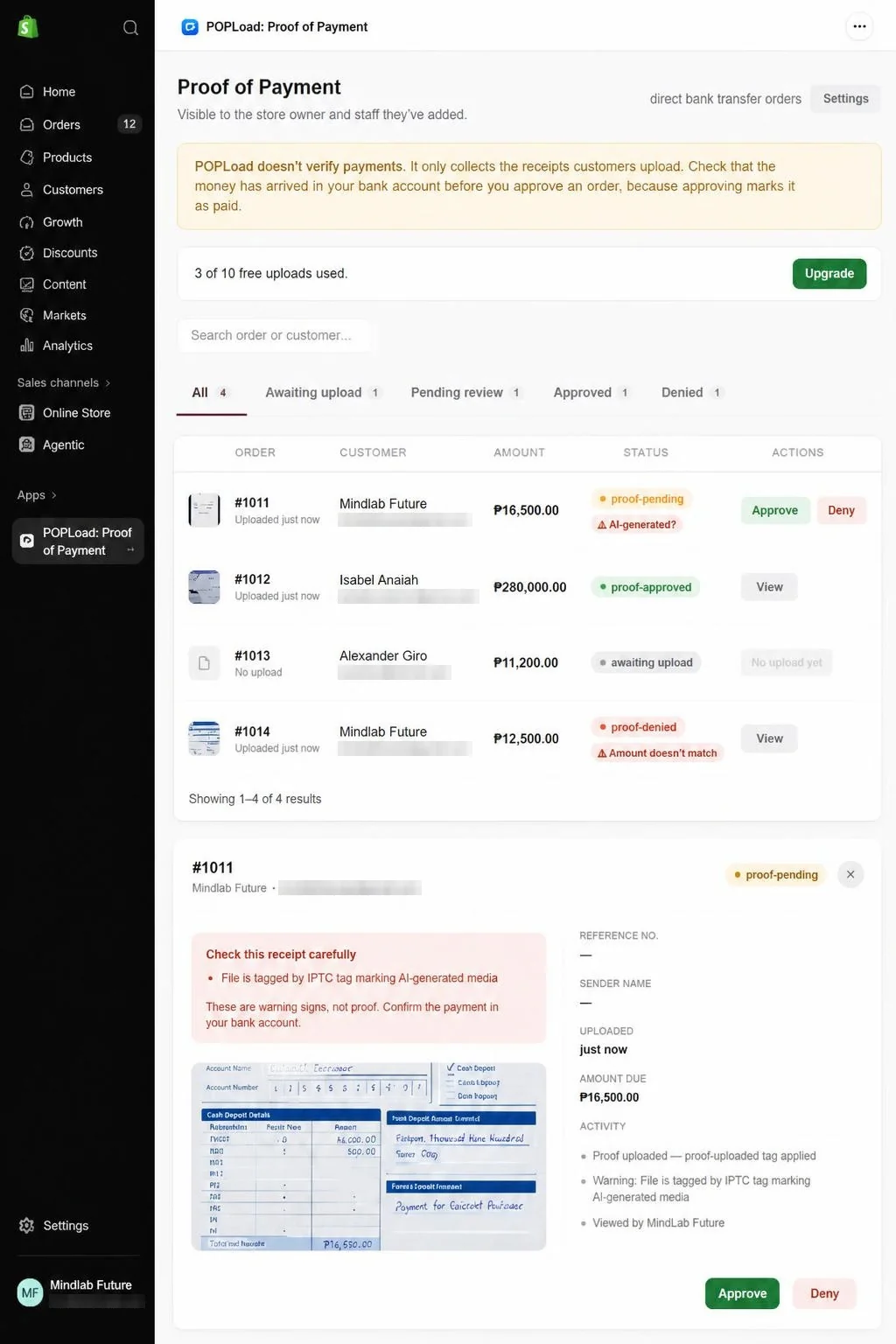
Task: Click the Amount doesn't match warning badge
Action: tap(657, 753)
